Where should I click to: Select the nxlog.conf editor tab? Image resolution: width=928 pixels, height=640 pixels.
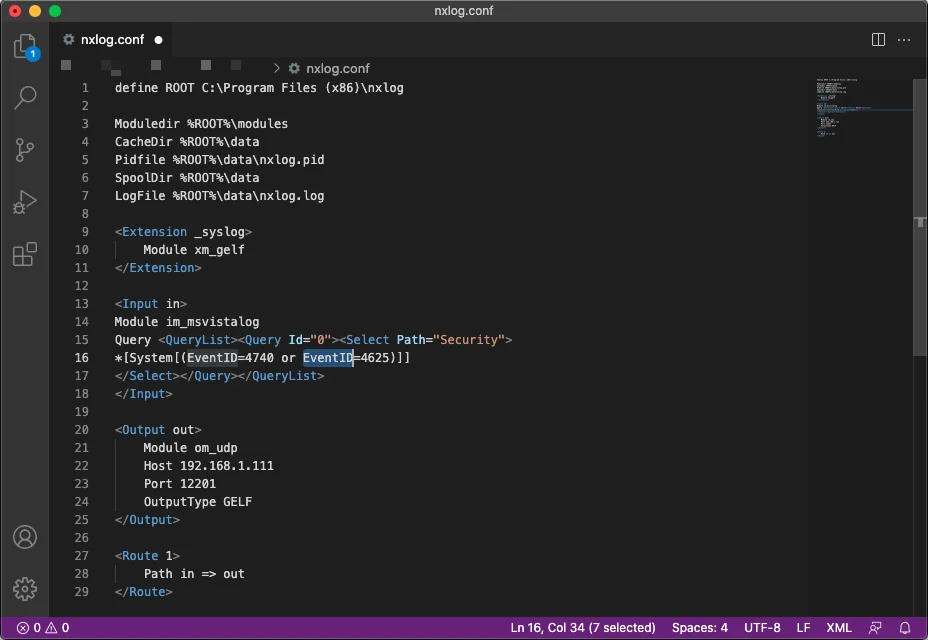(112, 40)
